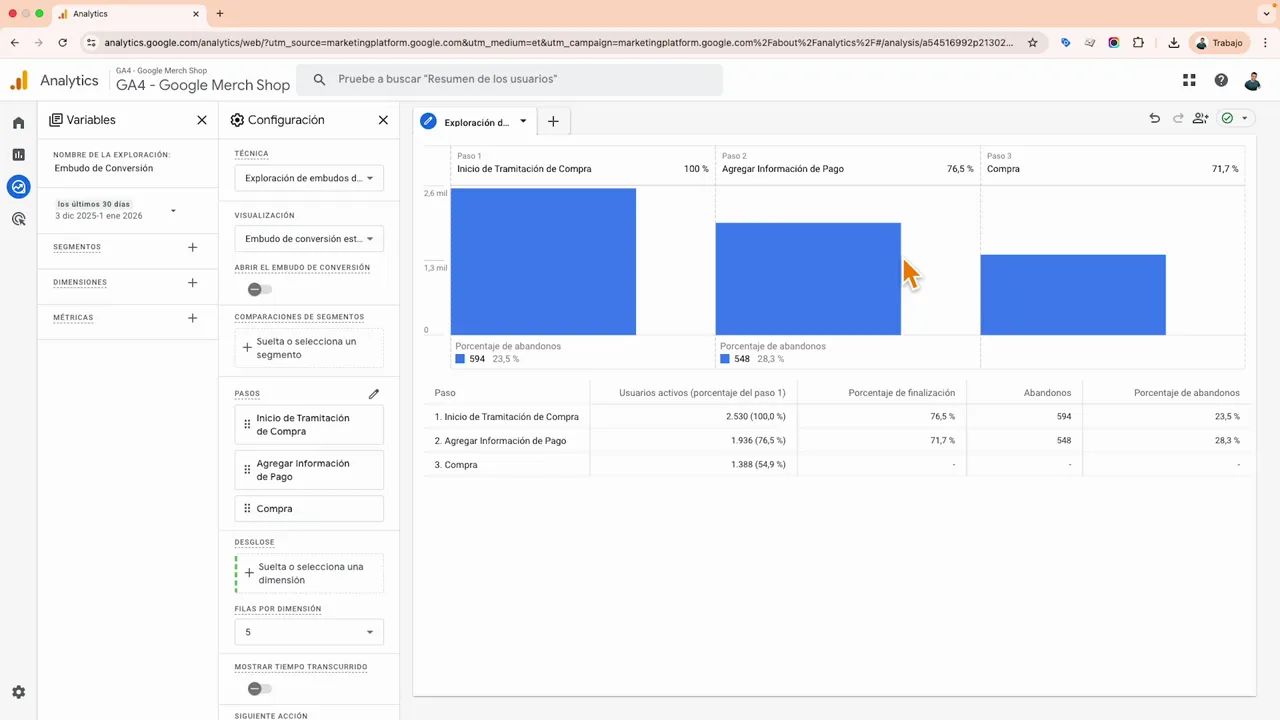Toggle Abrir el embudo de conversión switch
1280x720 pixels.
tap(260, 289)
